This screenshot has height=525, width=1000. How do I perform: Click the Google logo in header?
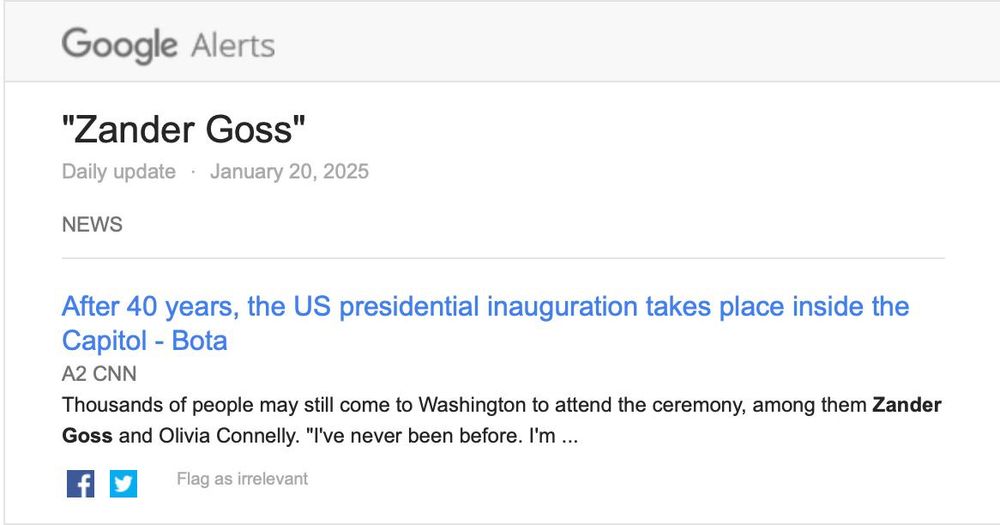119,45
